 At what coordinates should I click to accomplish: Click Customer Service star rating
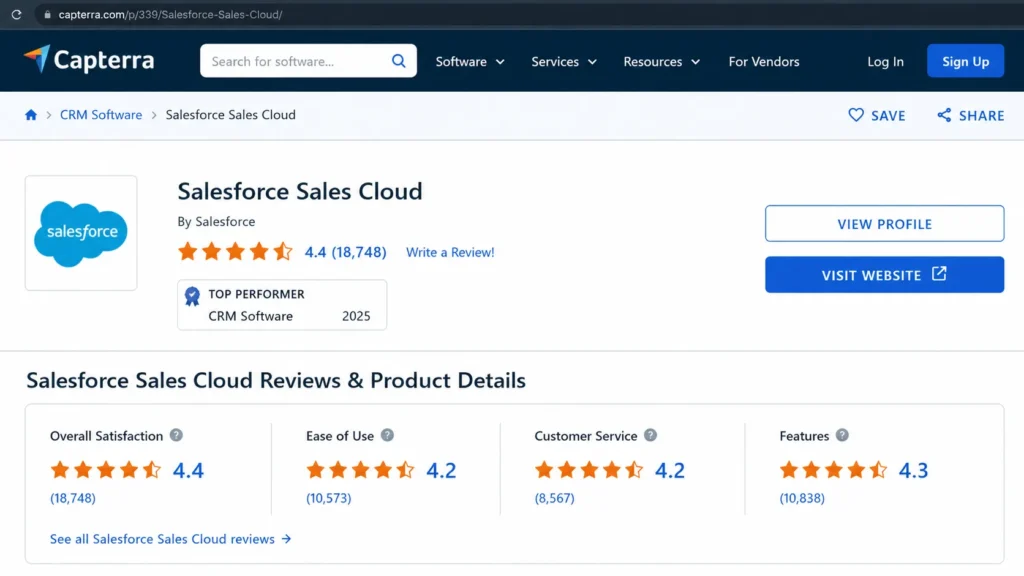pos(589,470)
